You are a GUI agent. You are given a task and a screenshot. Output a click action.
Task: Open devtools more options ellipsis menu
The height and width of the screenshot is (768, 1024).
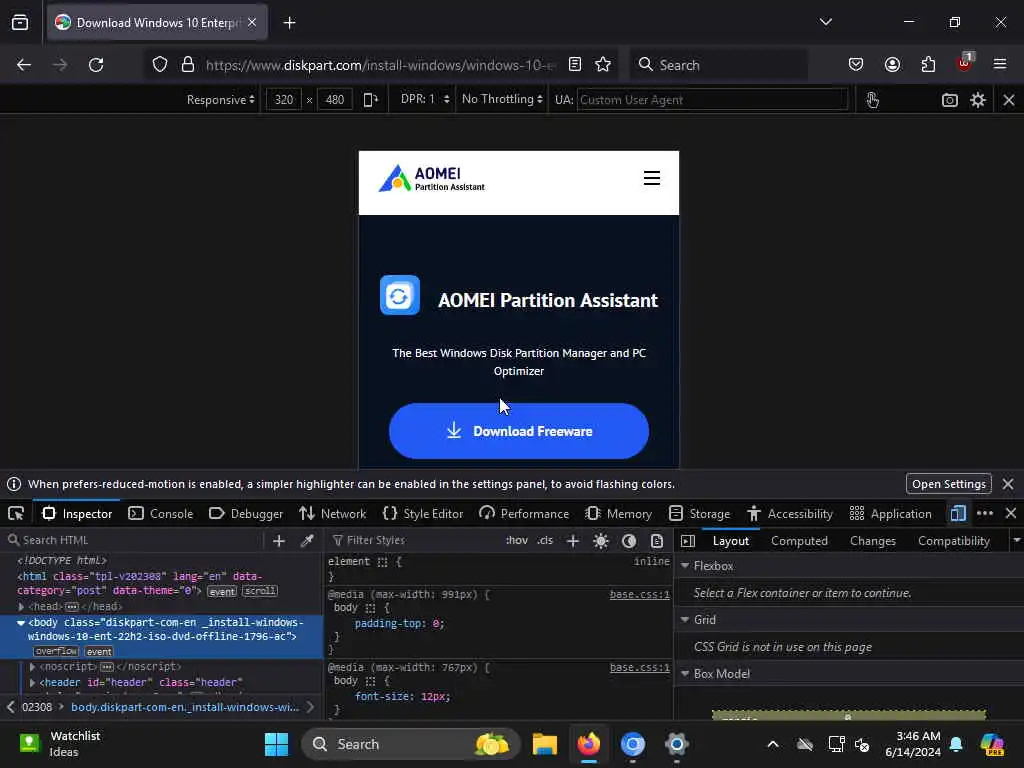[x=985, y=514]
